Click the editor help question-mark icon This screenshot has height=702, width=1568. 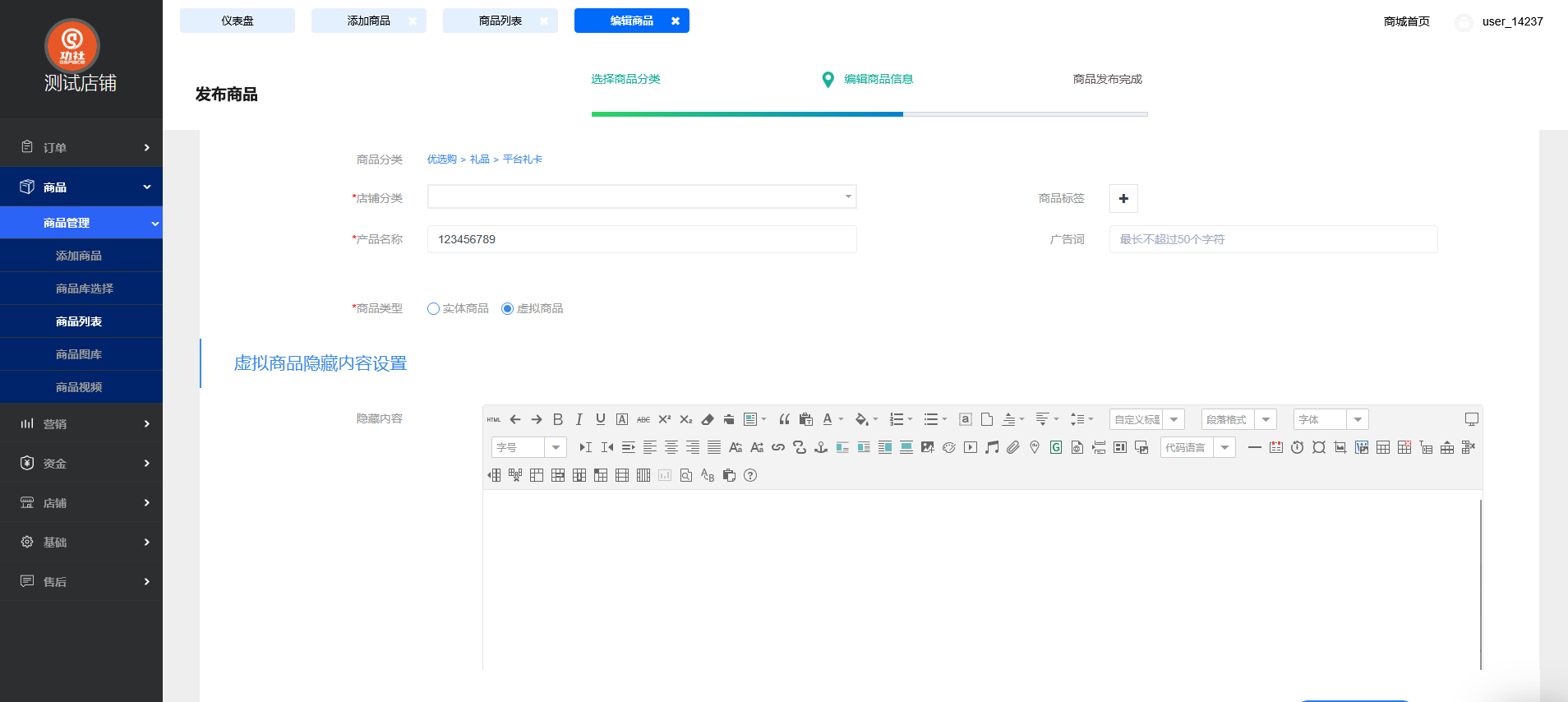750,475
